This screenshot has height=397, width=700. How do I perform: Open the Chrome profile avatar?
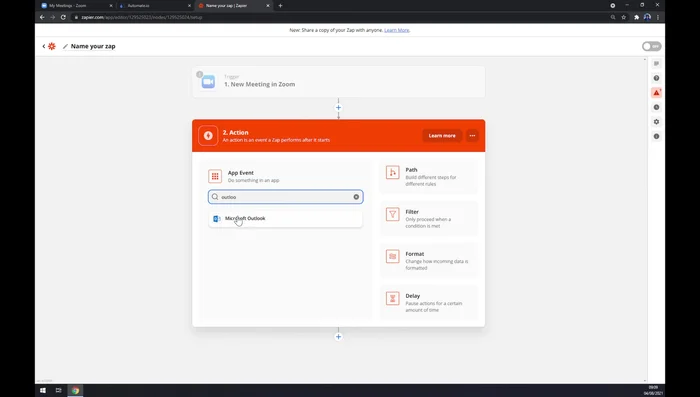click(x=647, y=17)
